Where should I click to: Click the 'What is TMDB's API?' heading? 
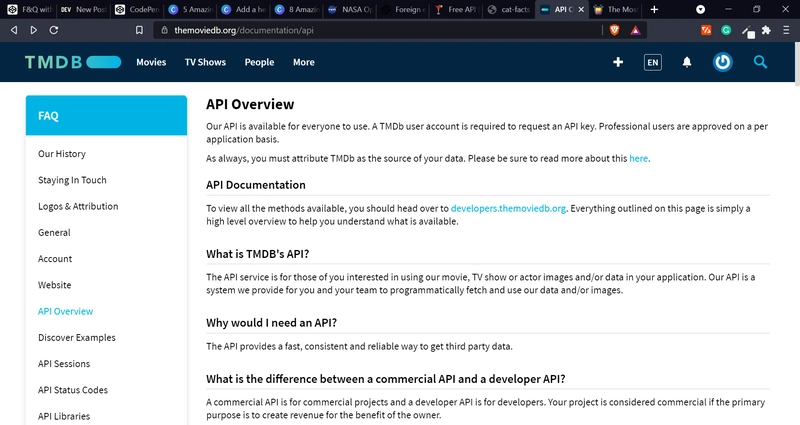[x=258, y=254]
